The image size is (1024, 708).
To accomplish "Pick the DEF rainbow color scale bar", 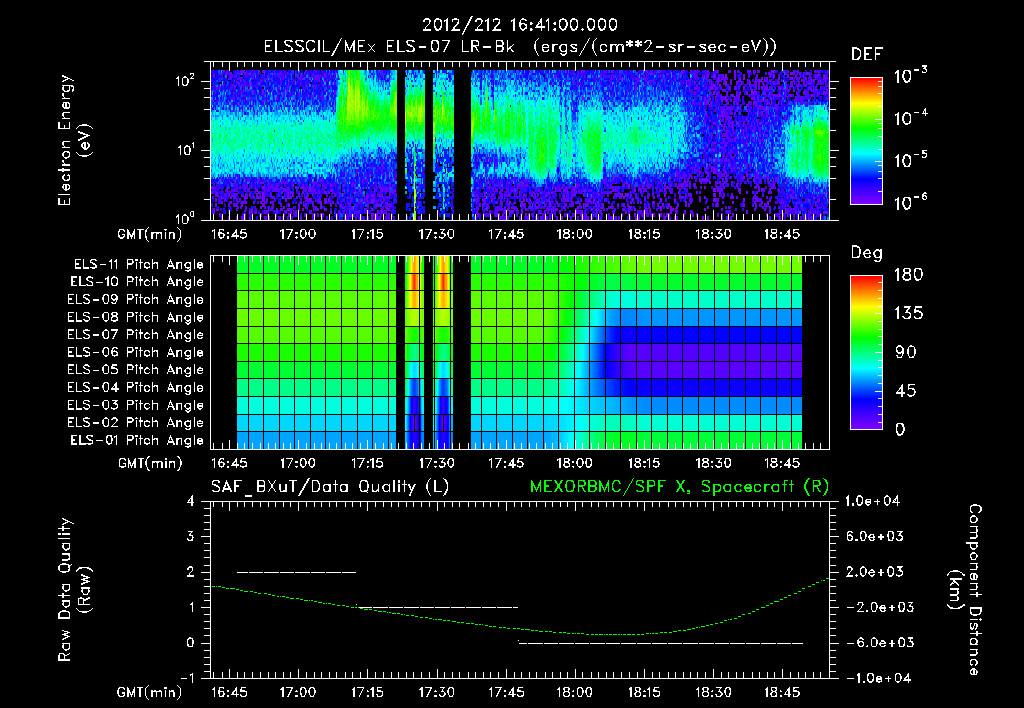I will pos(866,140).
